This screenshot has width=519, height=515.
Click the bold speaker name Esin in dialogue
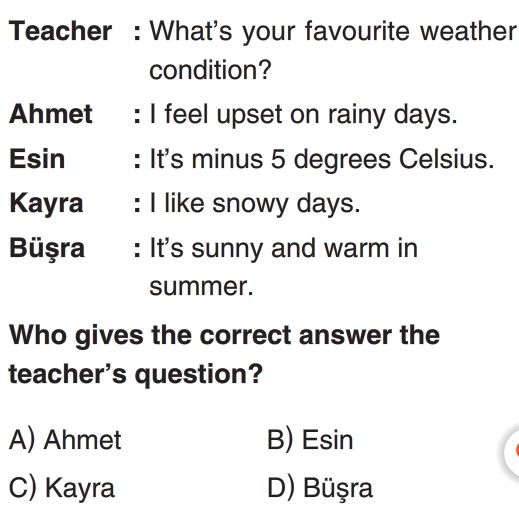[x=37, y=159]
